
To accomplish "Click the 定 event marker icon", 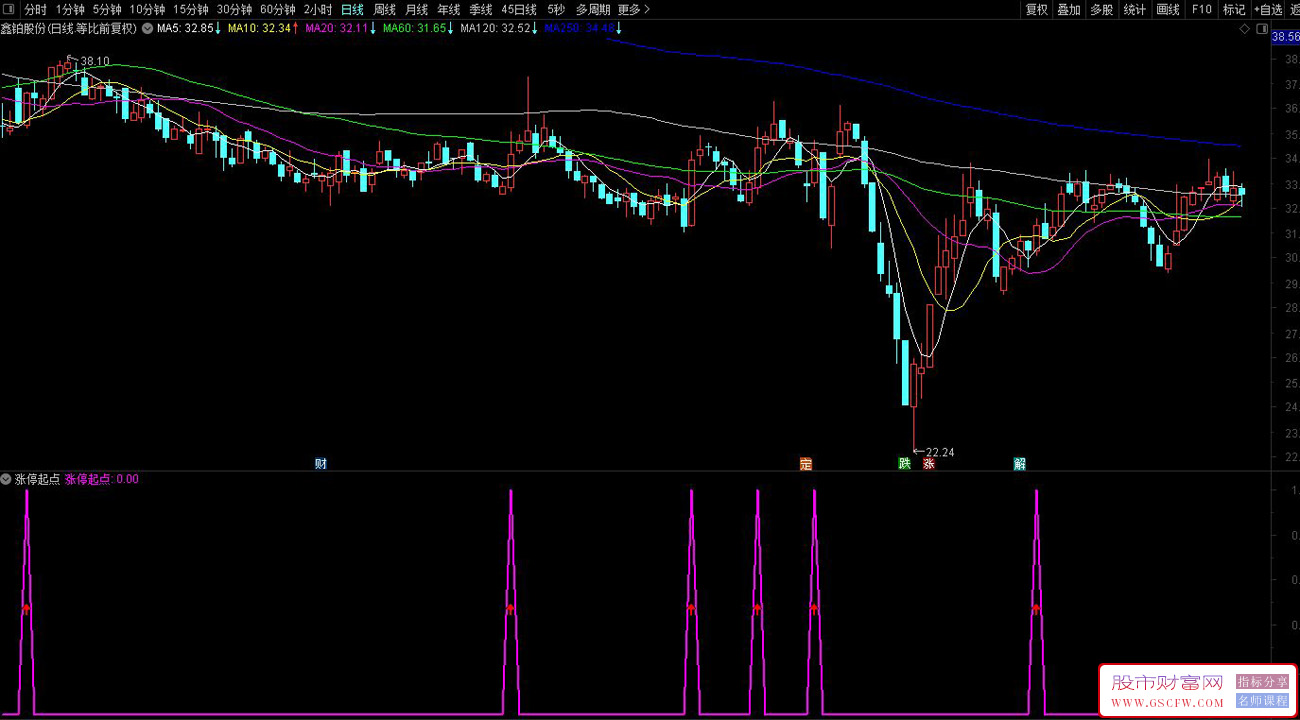I will click(x=806, y=464).
